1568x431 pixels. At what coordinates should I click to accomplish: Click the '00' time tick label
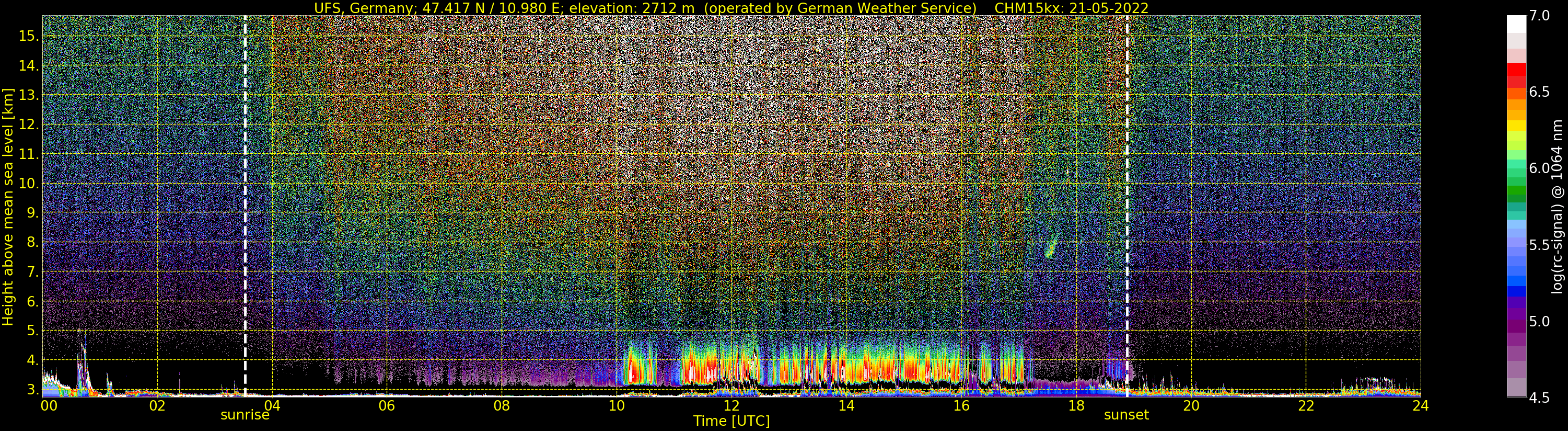click(x=49, y=405)
